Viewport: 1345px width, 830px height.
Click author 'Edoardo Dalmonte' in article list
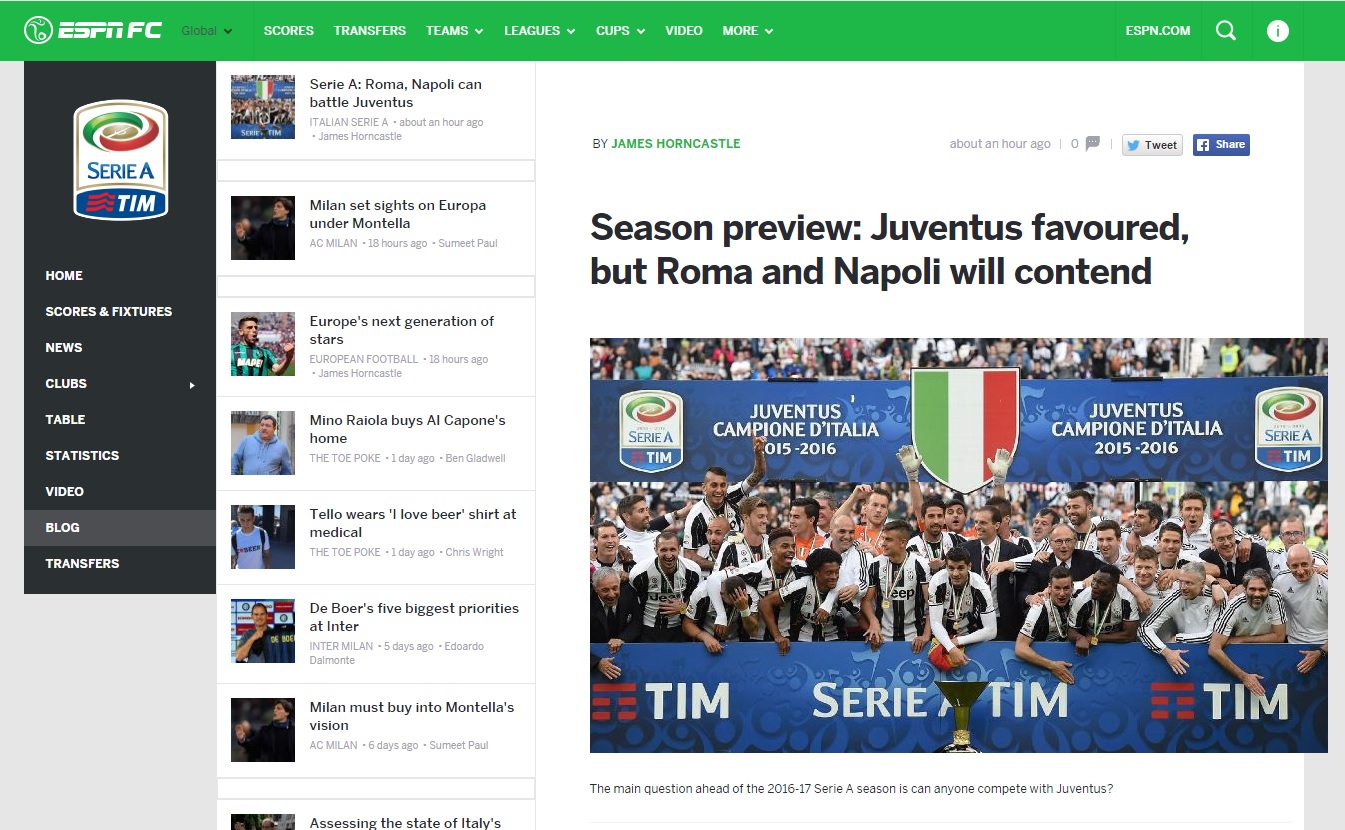coord(396,653)
